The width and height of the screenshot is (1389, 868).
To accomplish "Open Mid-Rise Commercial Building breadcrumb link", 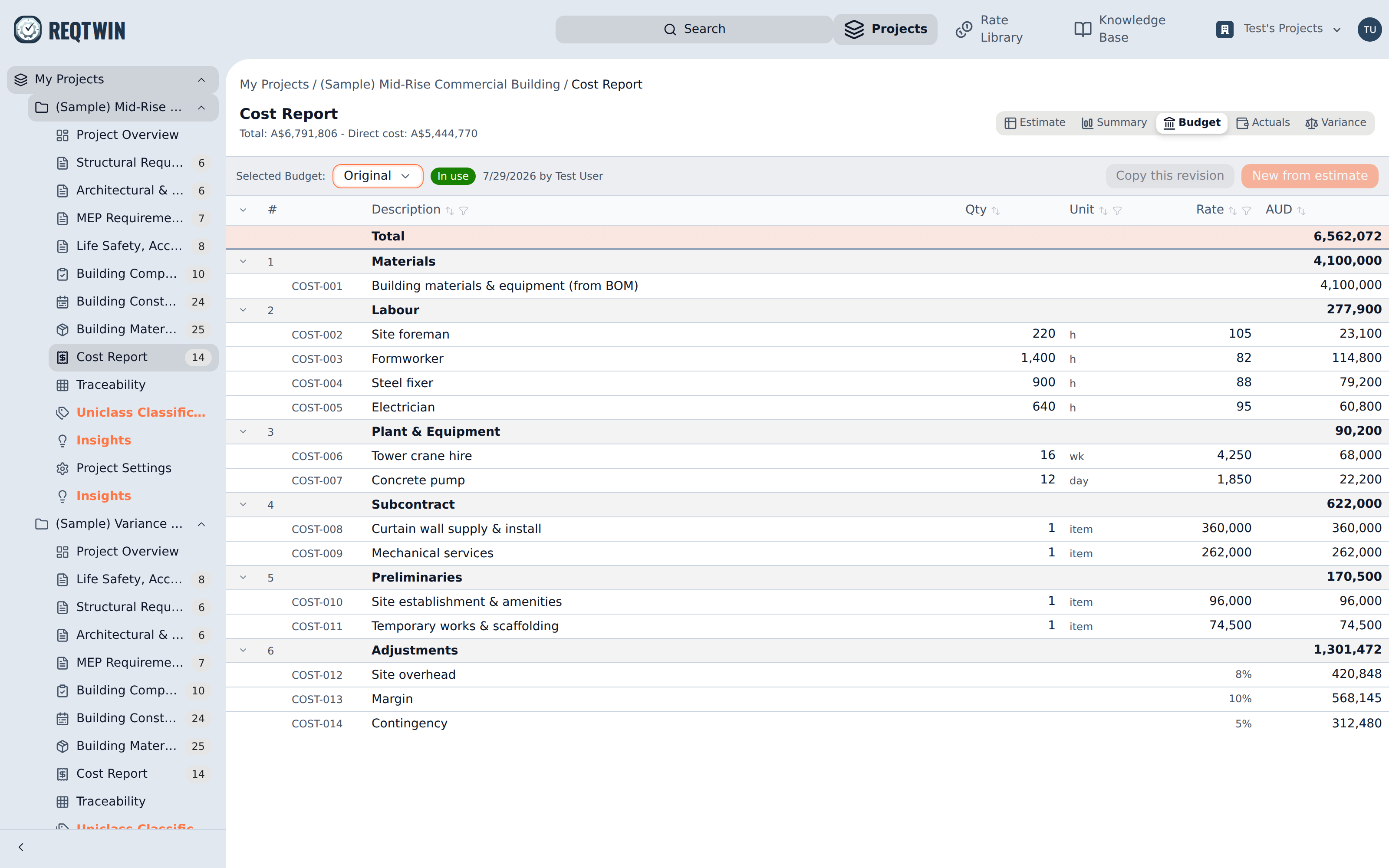I will [440, 84].
